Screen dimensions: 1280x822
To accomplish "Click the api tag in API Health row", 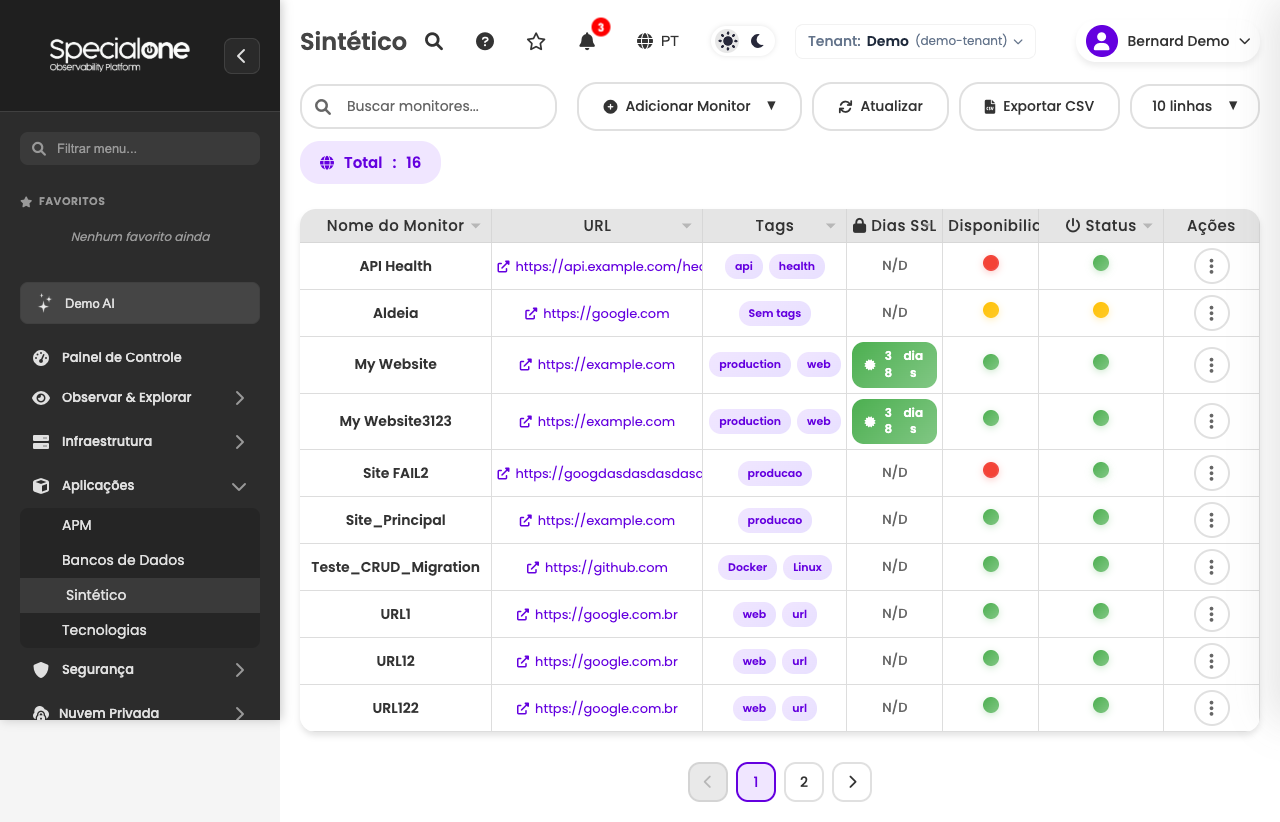I will (744, 266).
